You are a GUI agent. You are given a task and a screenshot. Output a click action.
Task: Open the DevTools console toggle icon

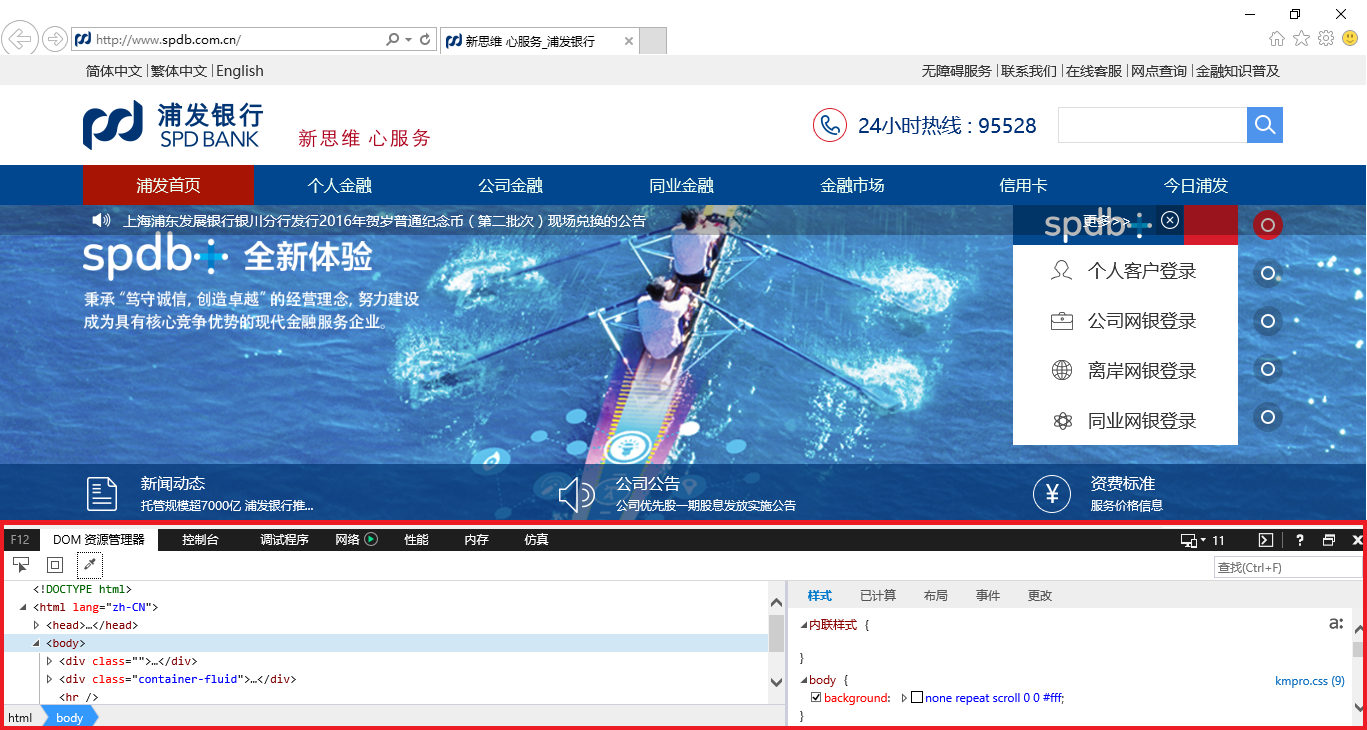(1266, 540)
